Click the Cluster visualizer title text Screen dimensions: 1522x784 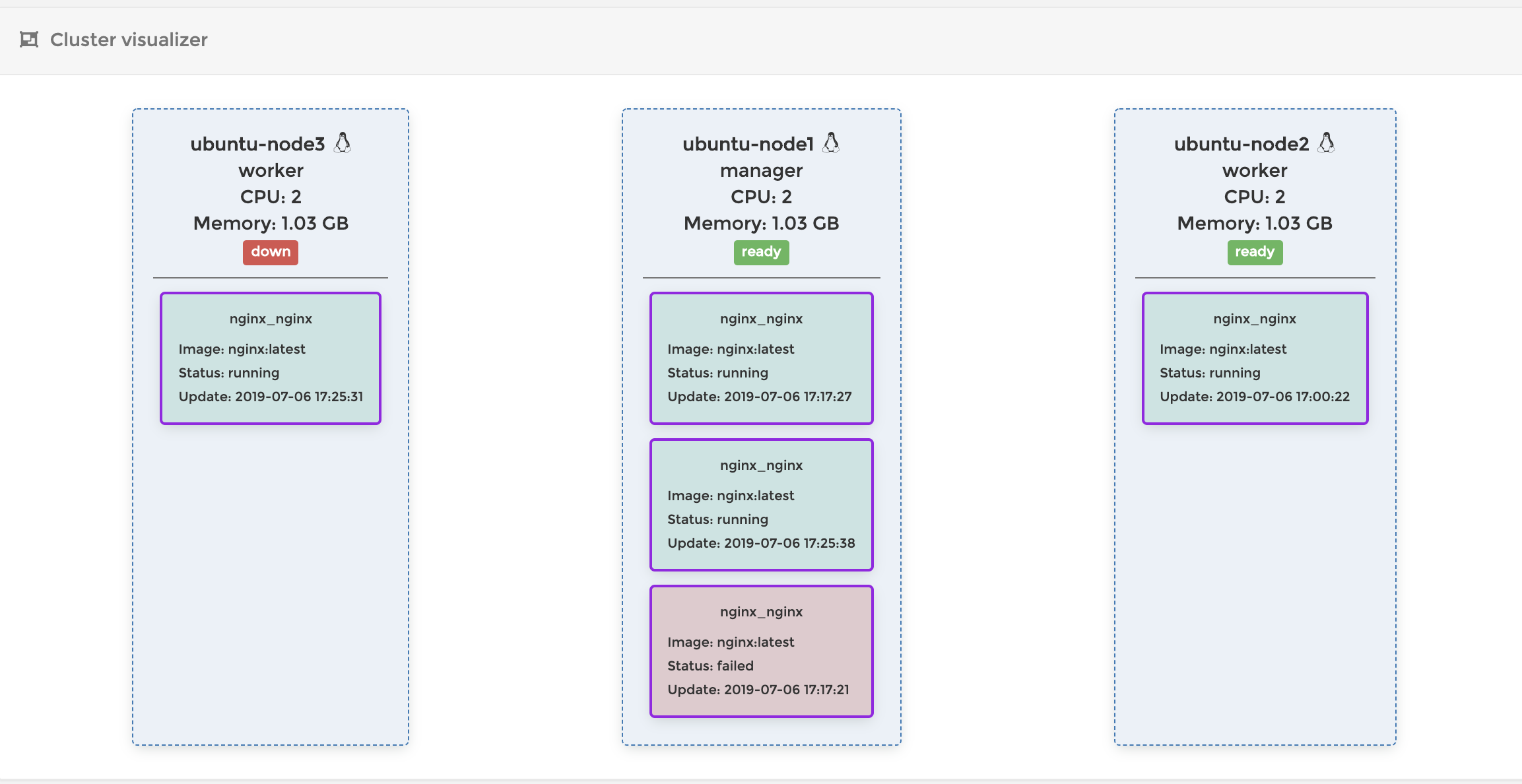[x=129, y=40]
